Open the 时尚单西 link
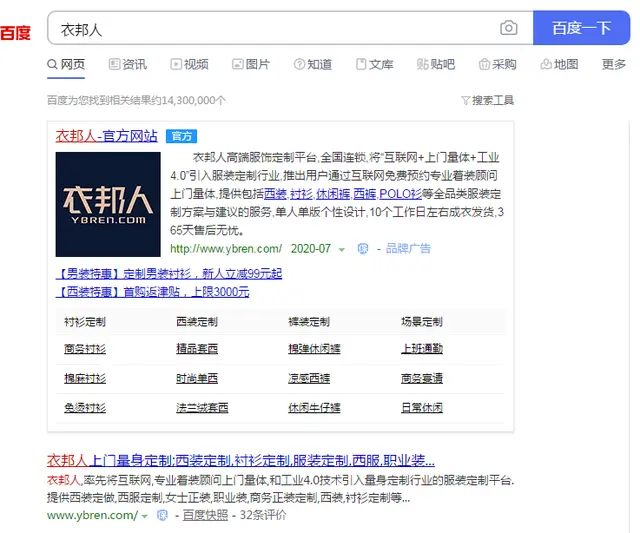640x533 pixels. tap(197, 378)
